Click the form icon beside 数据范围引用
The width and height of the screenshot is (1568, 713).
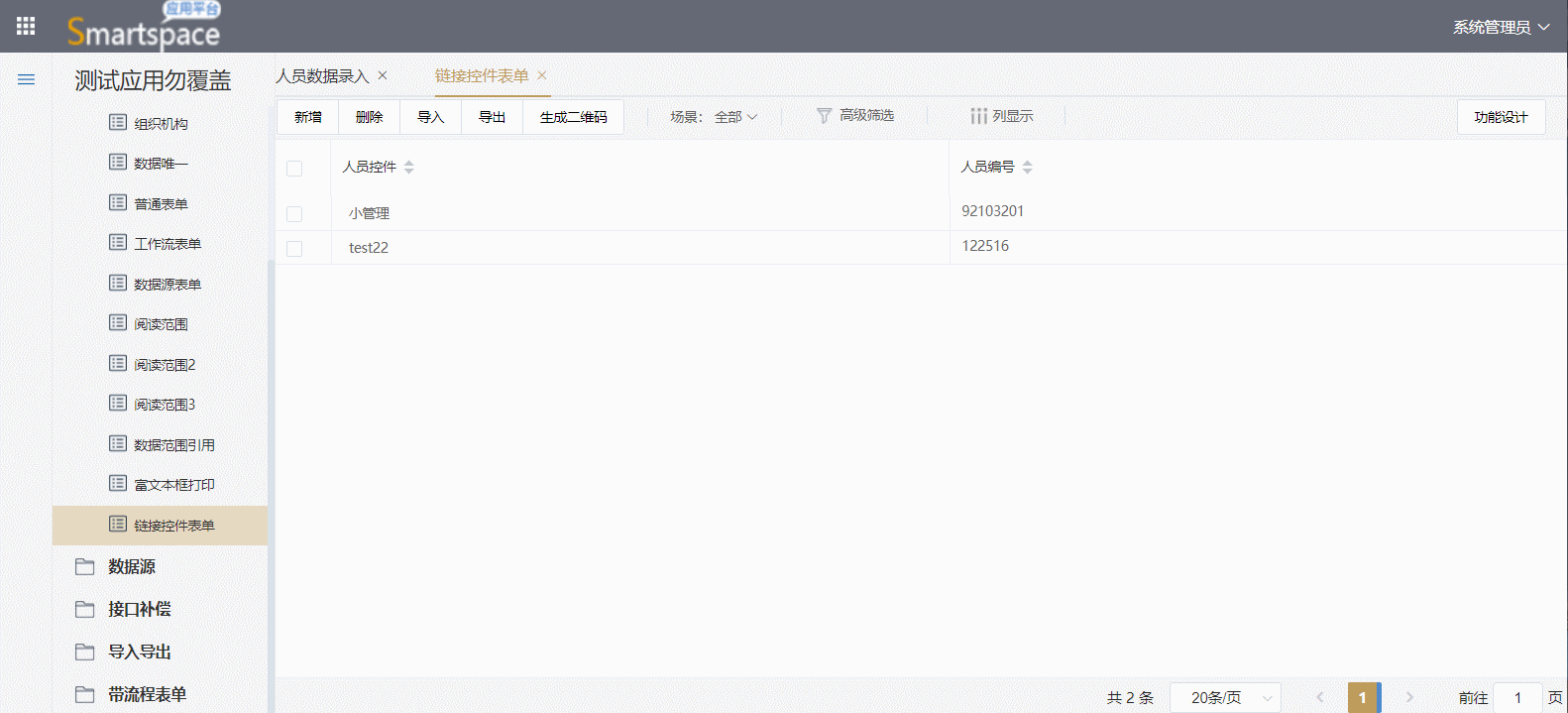(x=118, y=444)
